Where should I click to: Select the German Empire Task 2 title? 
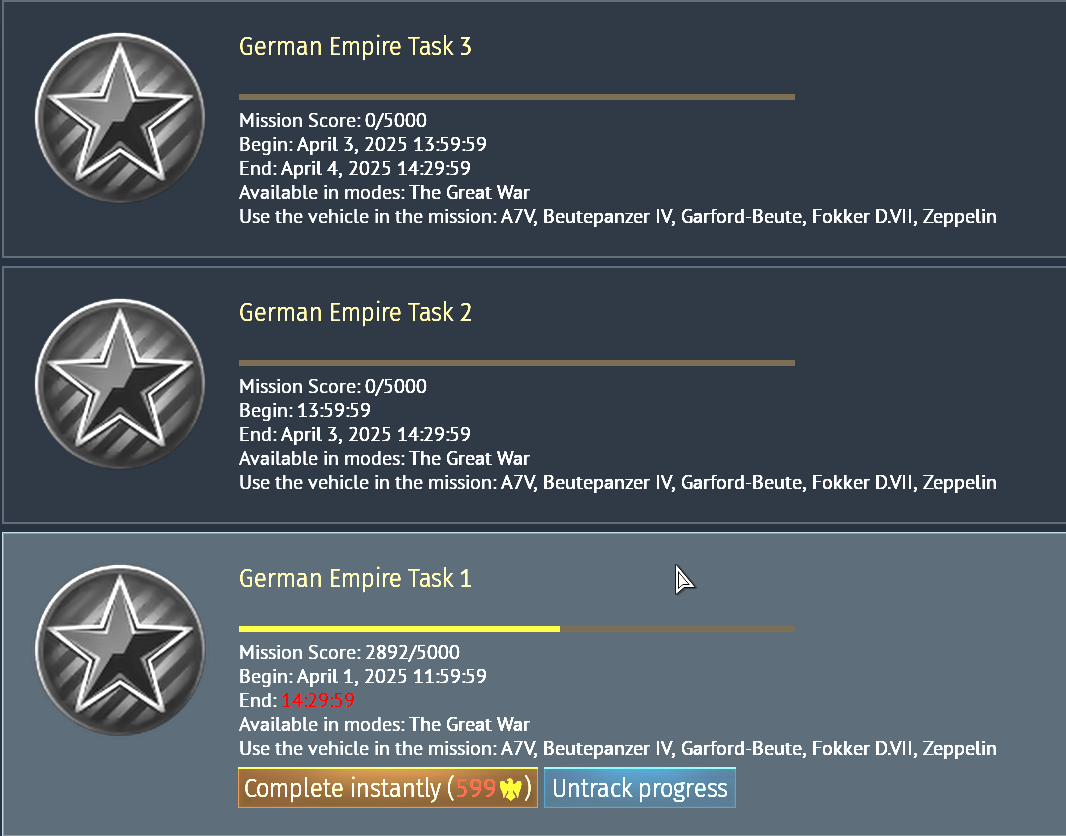(x=355, y=313)
